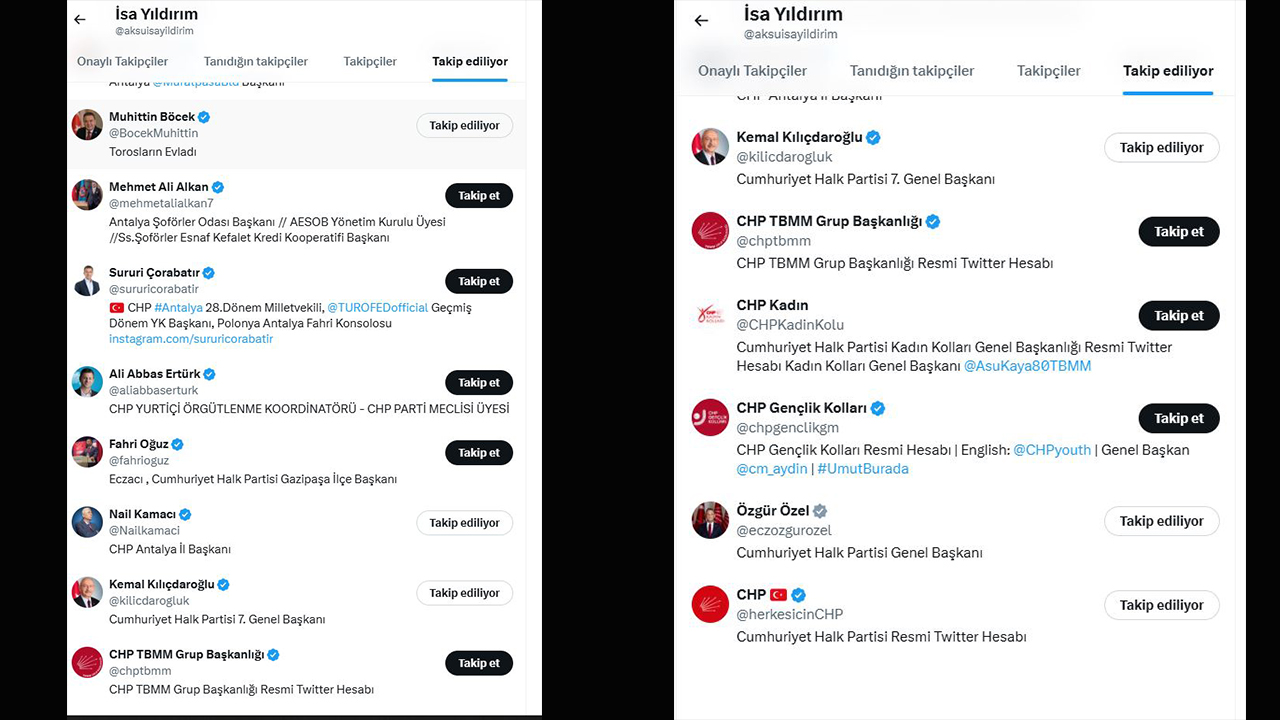The height and width of the screenshot is (720, 1280).
Task: Follow Ali Abbas Ertürk
Action: click(x=478, y=383)
